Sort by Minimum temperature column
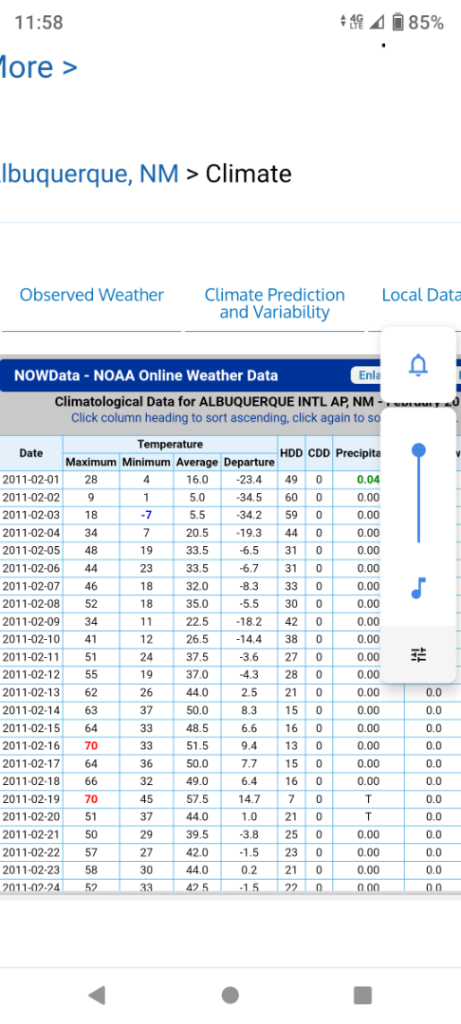This screenshot has height=1024, width=461. coord(146,462)
